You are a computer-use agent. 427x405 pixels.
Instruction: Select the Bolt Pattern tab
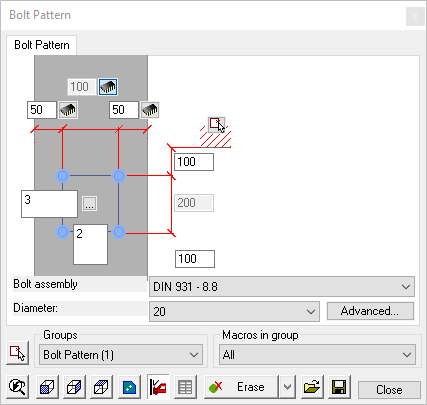pos(42,45)
